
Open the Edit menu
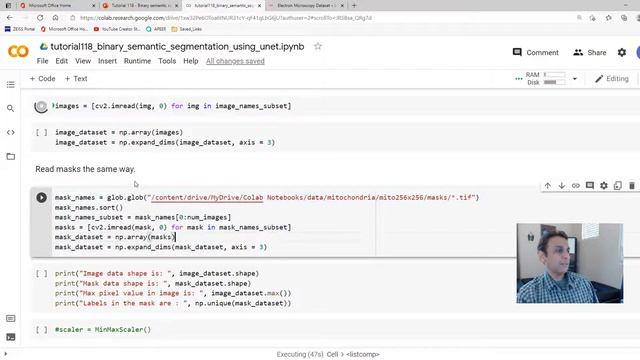click(62, 61)
